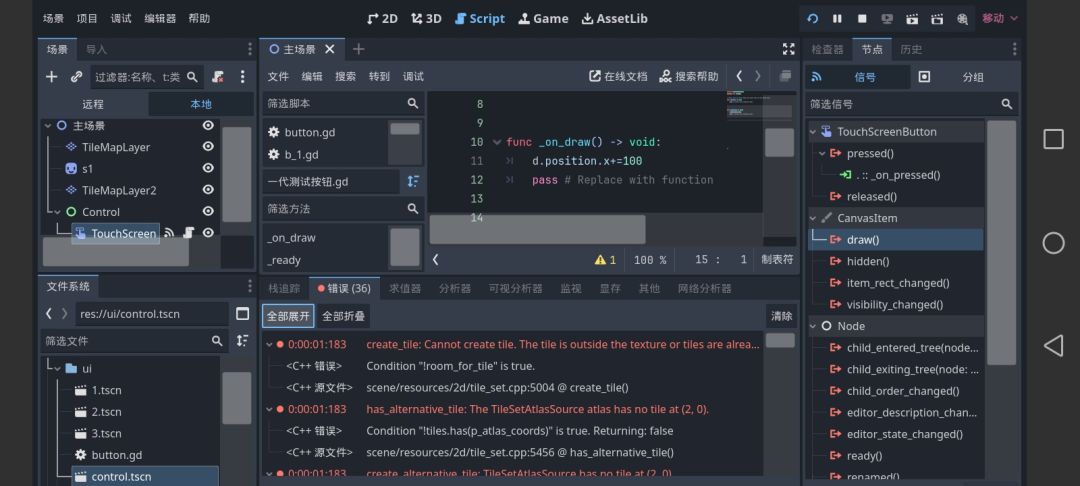
Task: Open the 栈追踪 debugger tab
Action: tap(284, 288)
